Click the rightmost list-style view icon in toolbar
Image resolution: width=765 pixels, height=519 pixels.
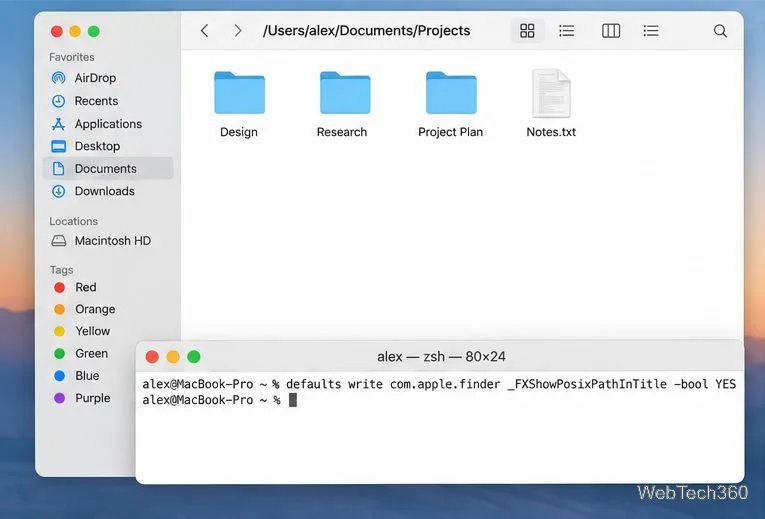[x=651, y=31]
